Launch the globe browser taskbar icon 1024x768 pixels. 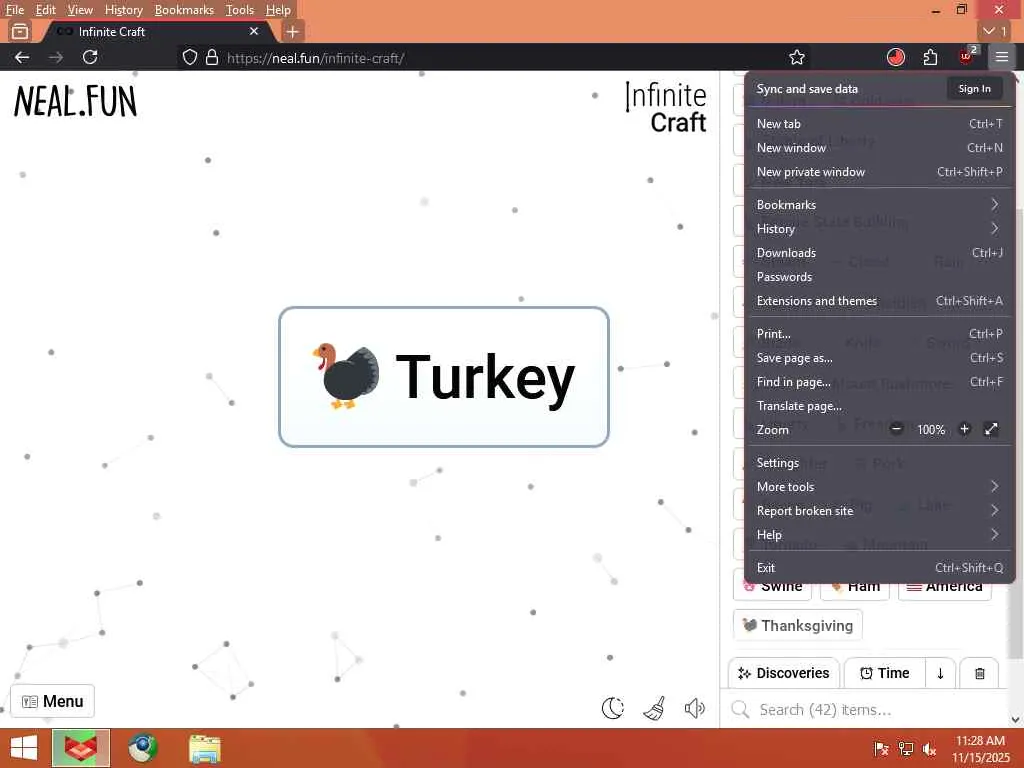tap(142, 748)
